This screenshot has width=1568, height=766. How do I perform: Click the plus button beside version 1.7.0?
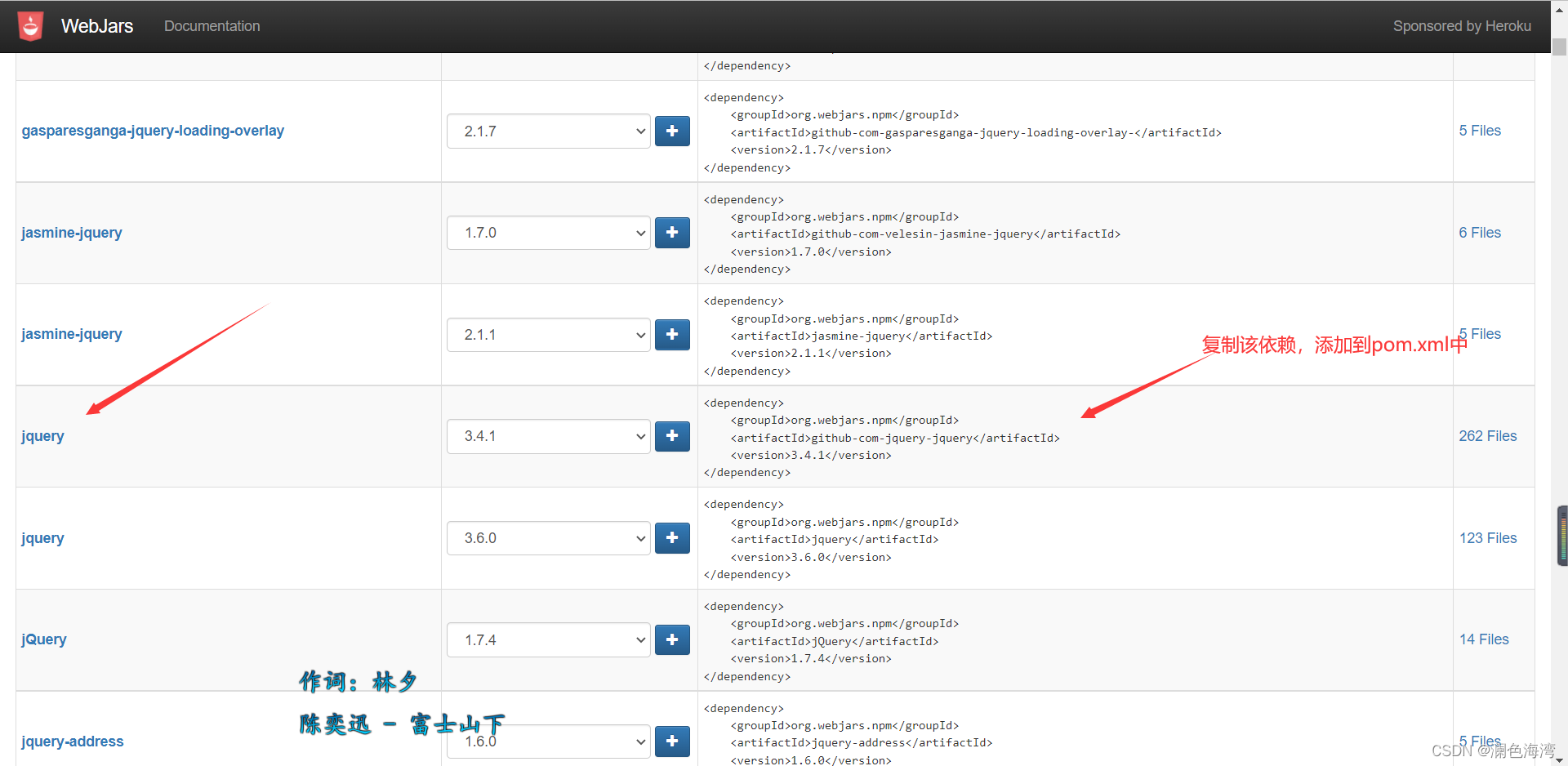(672, 233)
